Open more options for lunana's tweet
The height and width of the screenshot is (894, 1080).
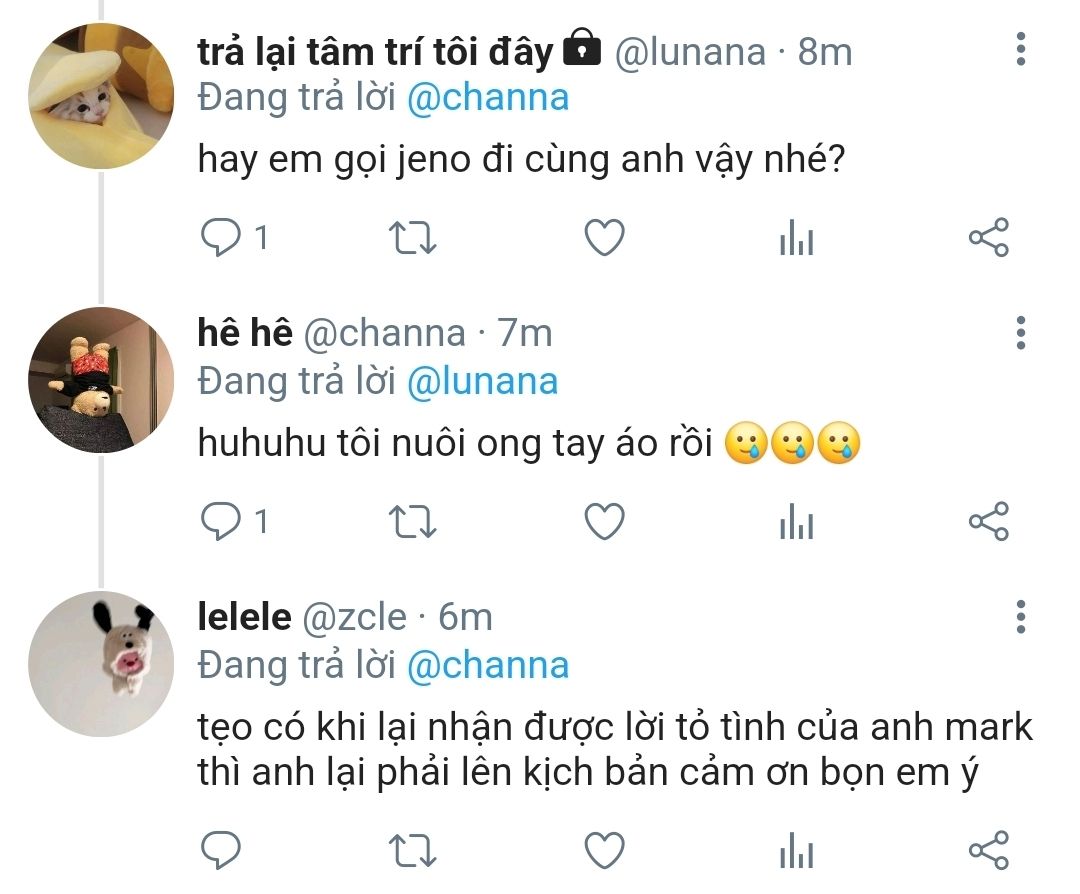pos(1020,48)
